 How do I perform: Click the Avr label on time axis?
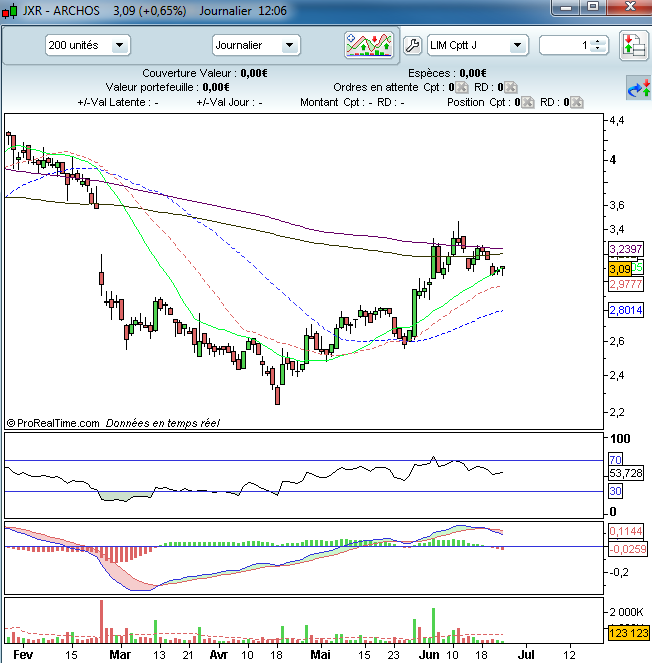[219, 655]
